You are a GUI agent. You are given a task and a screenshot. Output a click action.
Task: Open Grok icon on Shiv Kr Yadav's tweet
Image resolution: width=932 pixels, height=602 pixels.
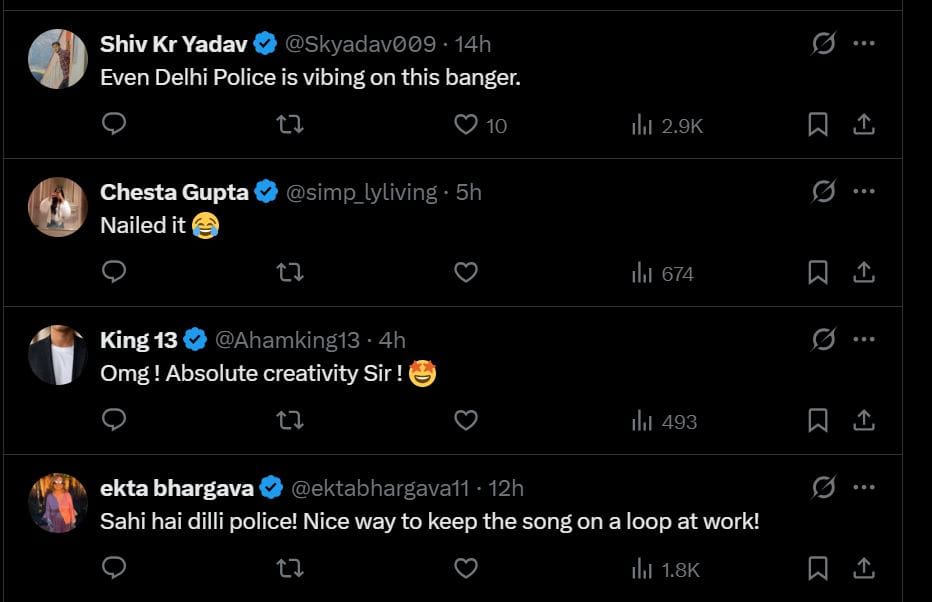click(x=823, y=44)
